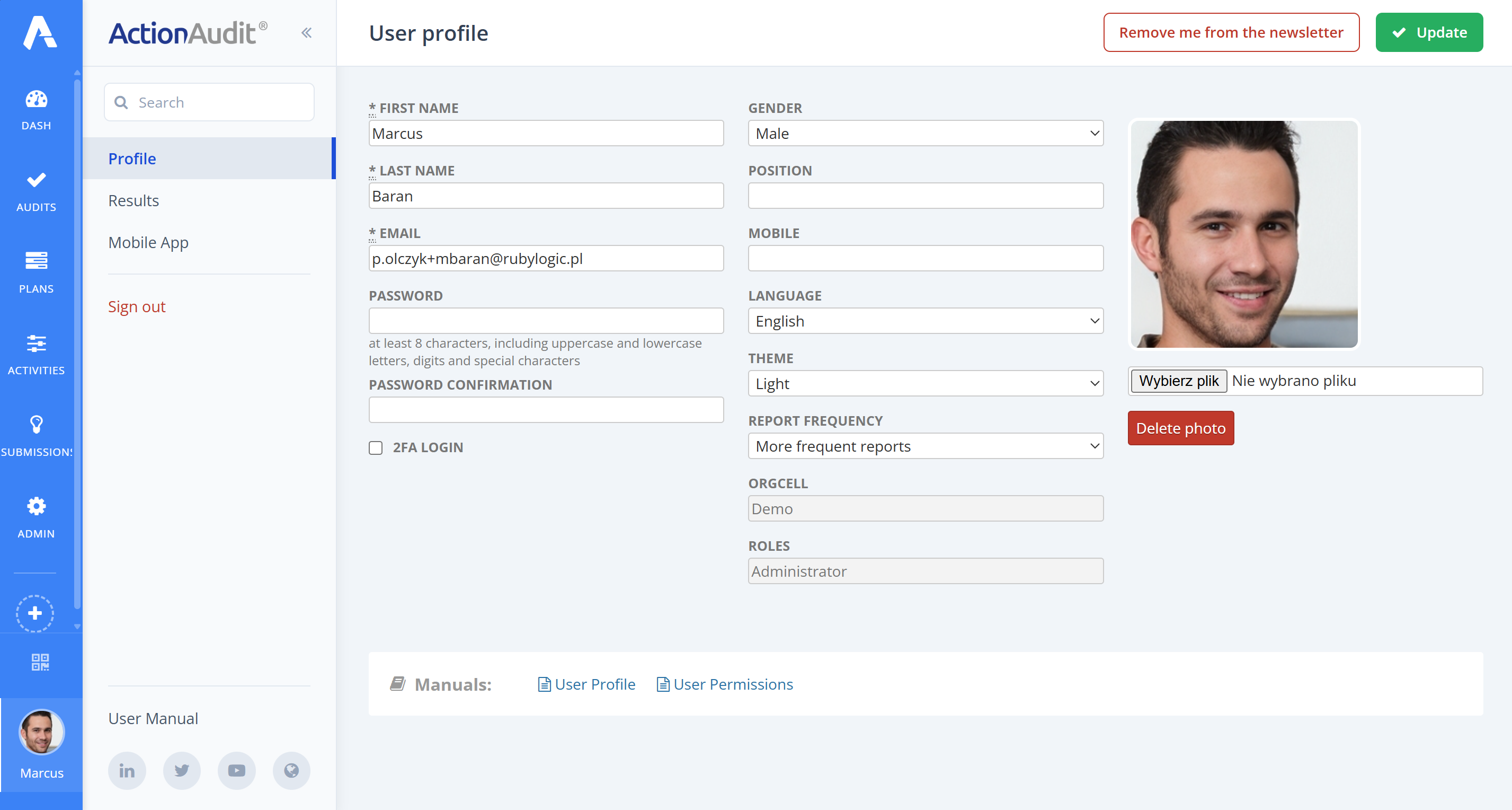Click the search magnifier icon
The height and width of the screenshot is (810, 1512).
121,102
